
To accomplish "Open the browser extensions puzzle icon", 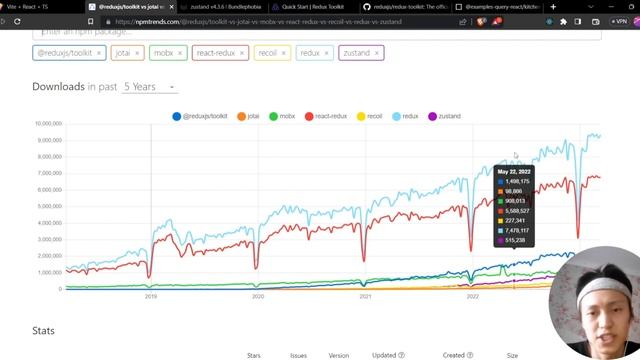I will 563,22.
